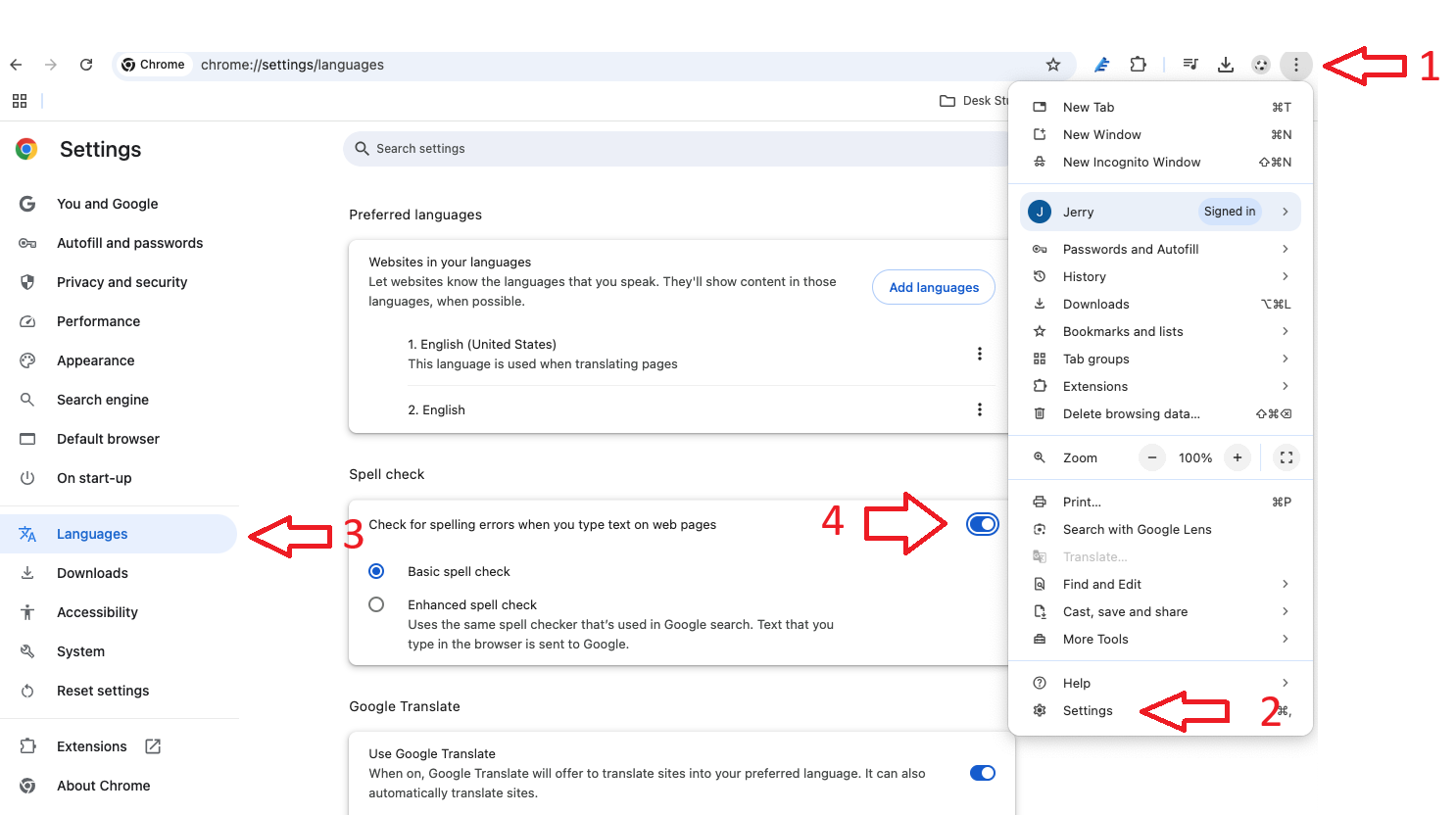Click the reload page icon
Screen dimensions: 1456x815
(x=86, y=65)
